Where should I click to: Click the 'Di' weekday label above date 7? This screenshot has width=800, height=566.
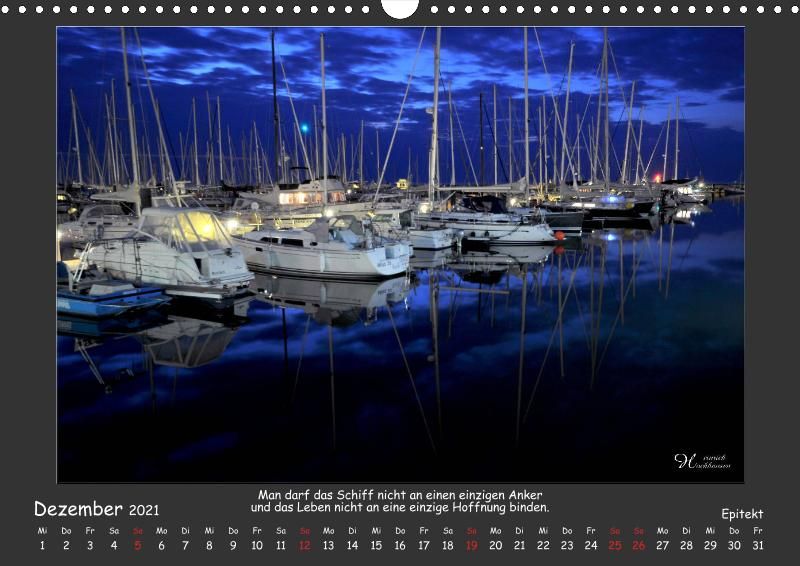[x=185, y=531]
